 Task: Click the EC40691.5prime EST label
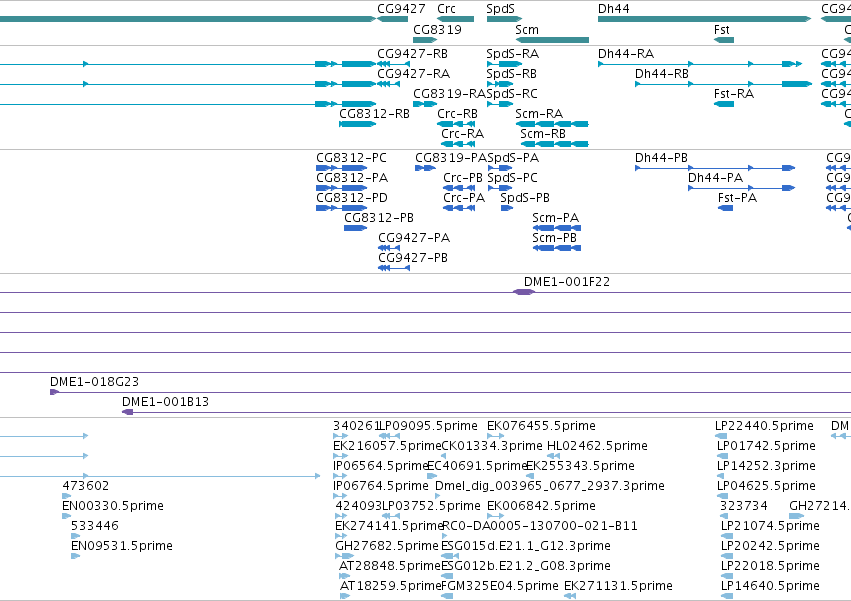click(478, 466)
